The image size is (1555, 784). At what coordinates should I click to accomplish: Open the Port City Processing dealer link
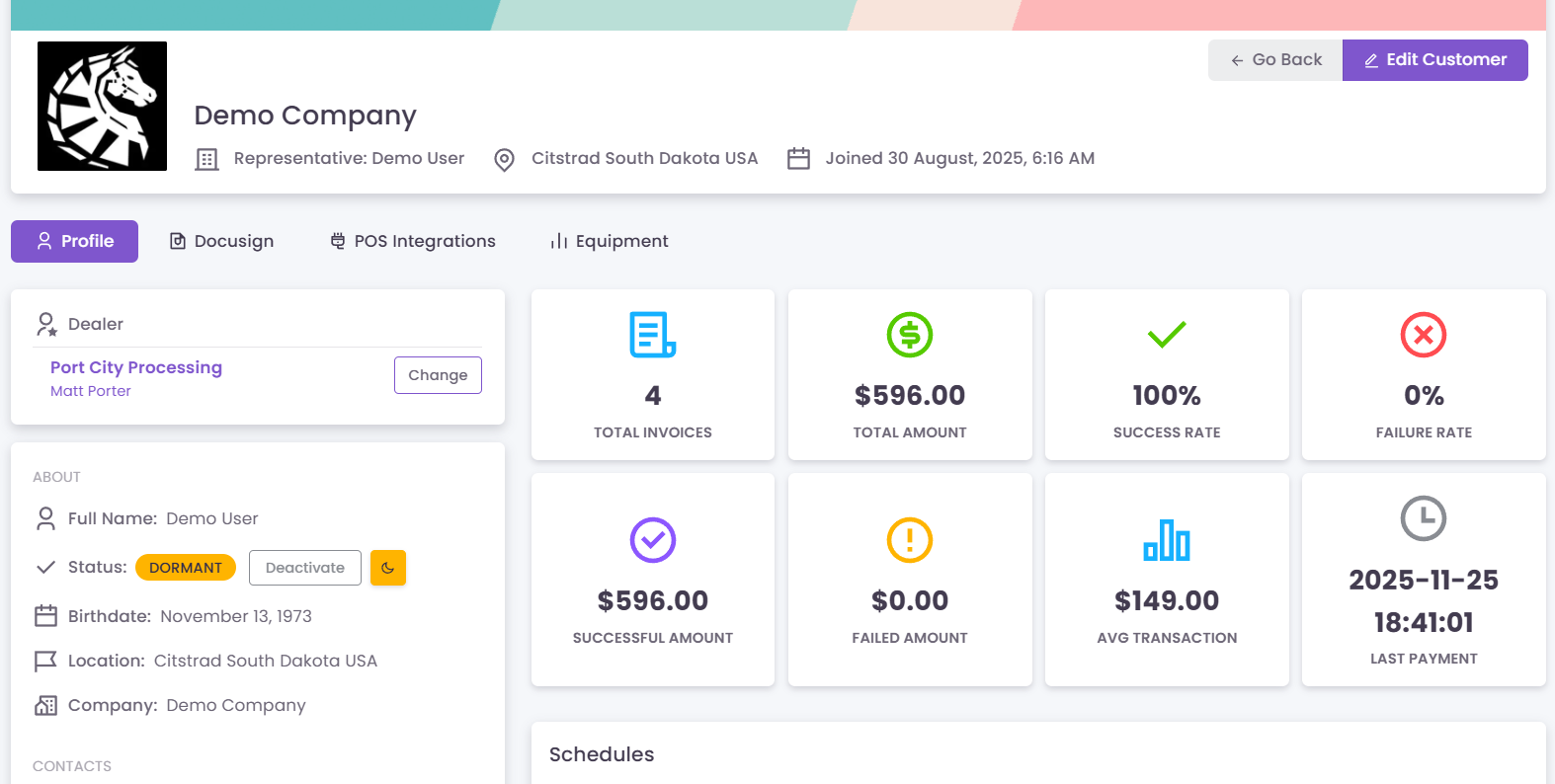(x=136, y=367)
